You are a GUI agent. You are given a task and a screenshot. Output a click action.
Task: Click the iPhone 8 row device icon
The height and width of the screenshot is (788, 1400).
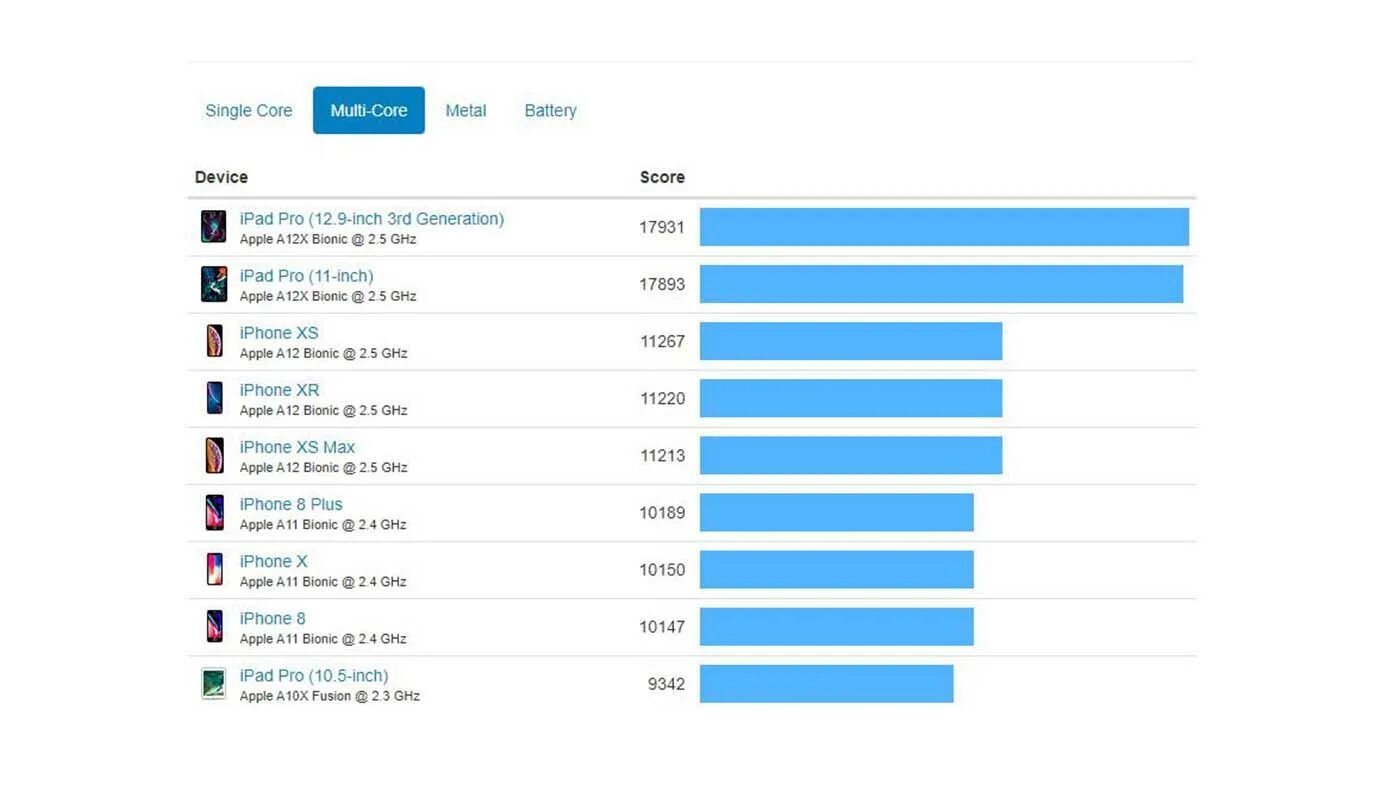(x=214, y=626)
